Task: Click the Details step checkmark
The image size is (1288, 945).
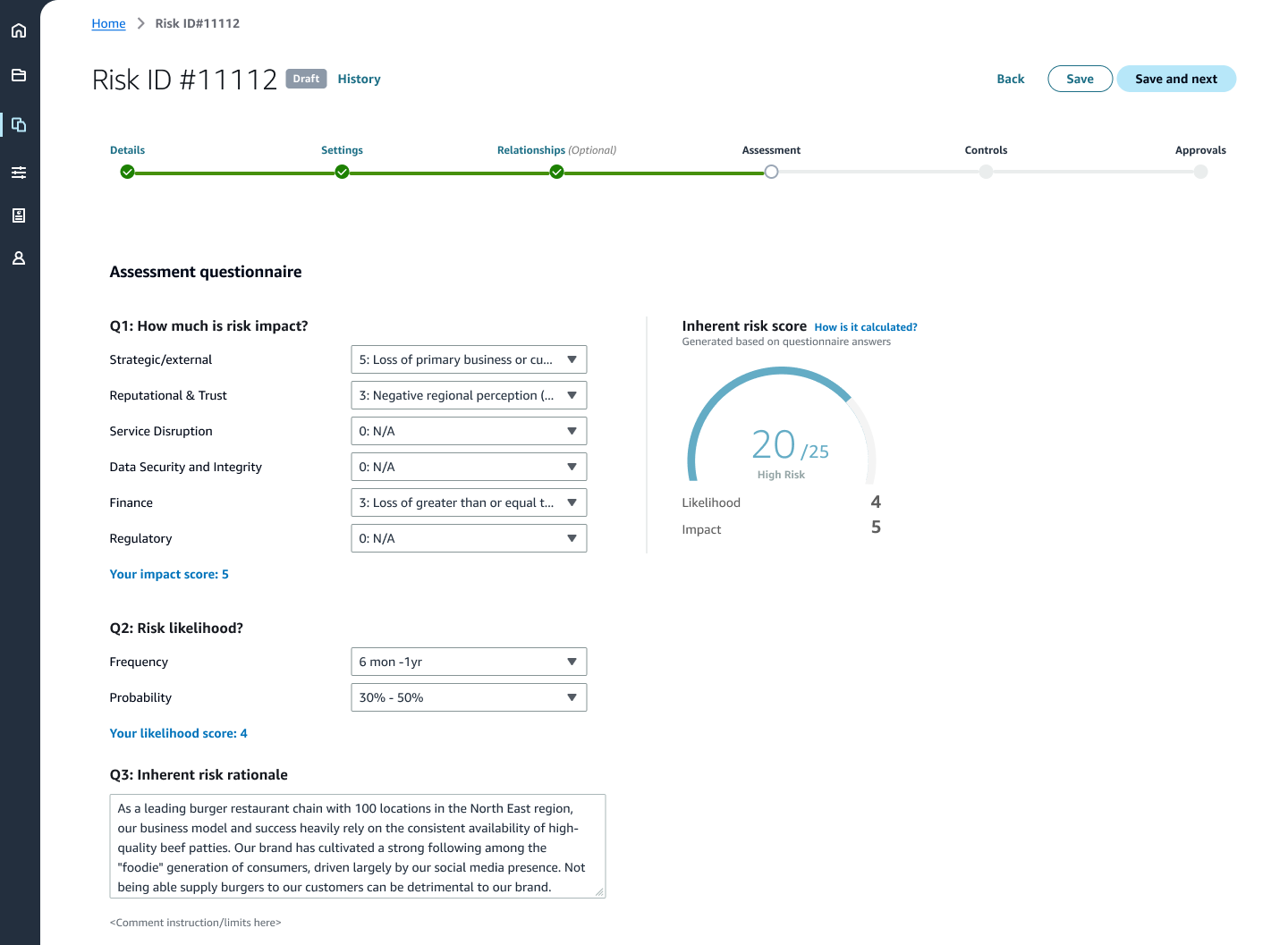Action: (127, 172)
